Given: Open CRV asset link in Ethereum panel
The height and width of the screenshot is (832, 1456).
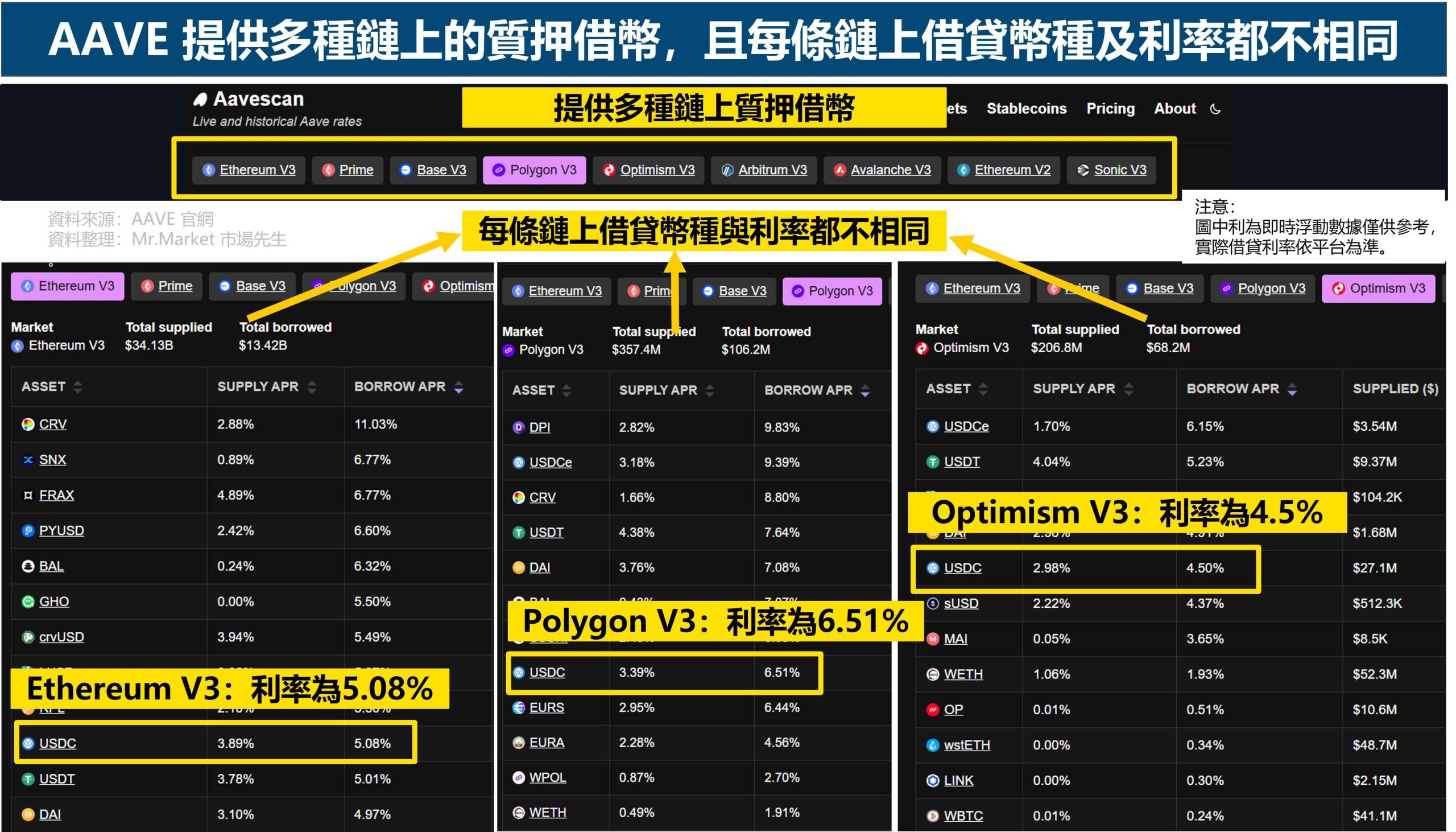Looking at the screenshot, I should click(x=52, y=424).
